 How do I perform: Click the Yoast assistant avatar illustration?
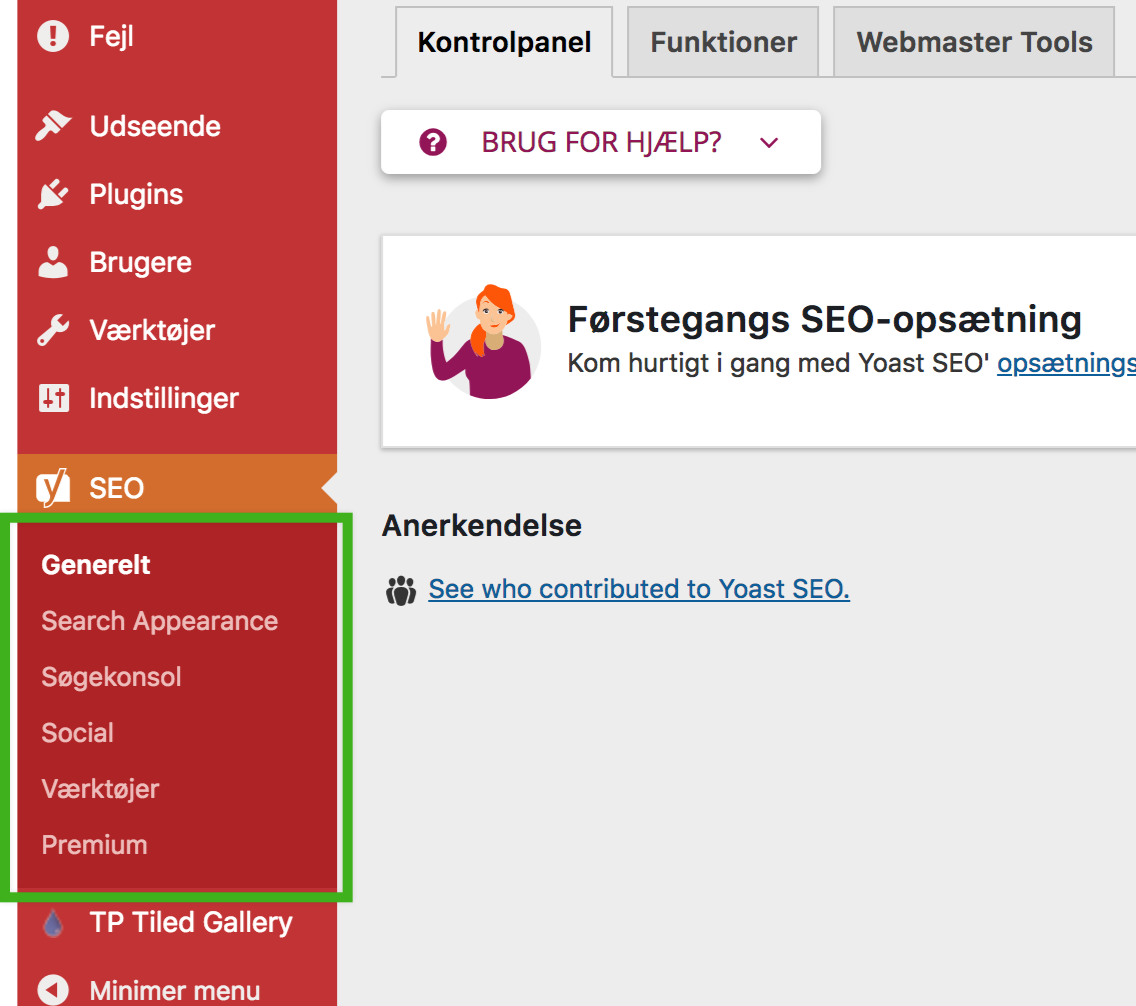pyautogui.click(x=483, y=341)
